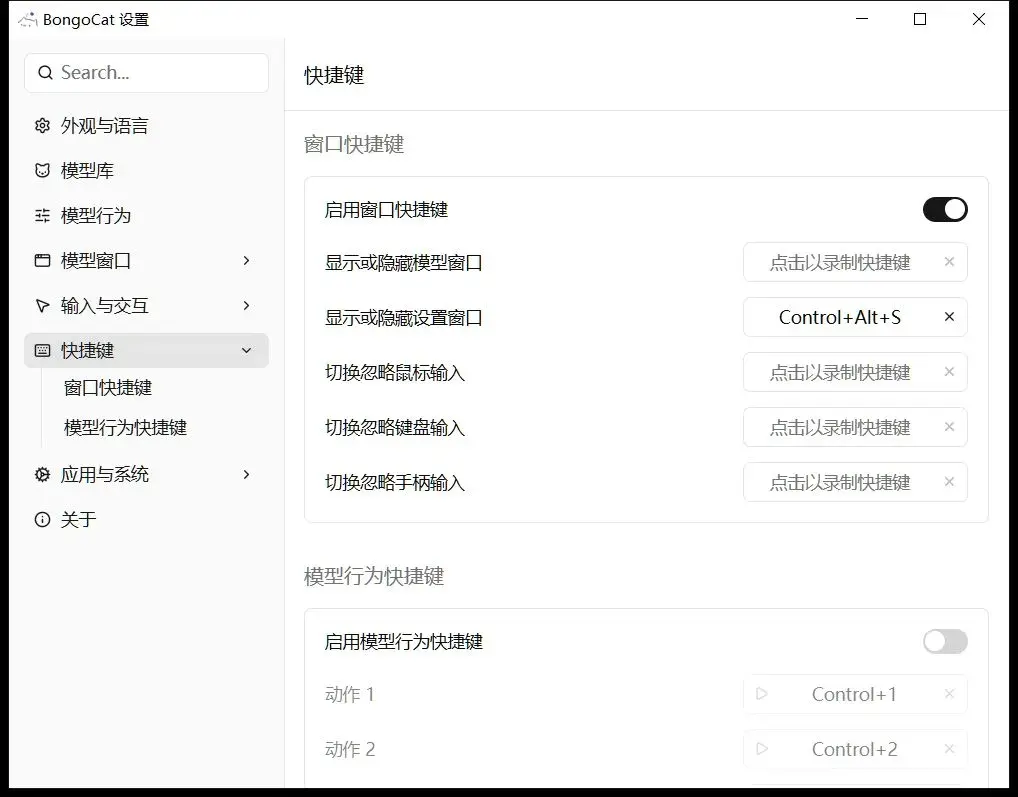
Task: Clear the 显示或隐藏模型窗口 shortcut with its X
Action: point(949,262)
